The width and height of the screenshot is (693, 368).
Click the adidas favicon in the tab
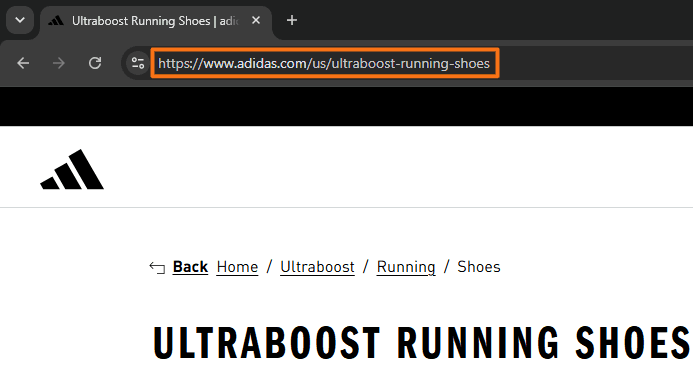[56, 21]
